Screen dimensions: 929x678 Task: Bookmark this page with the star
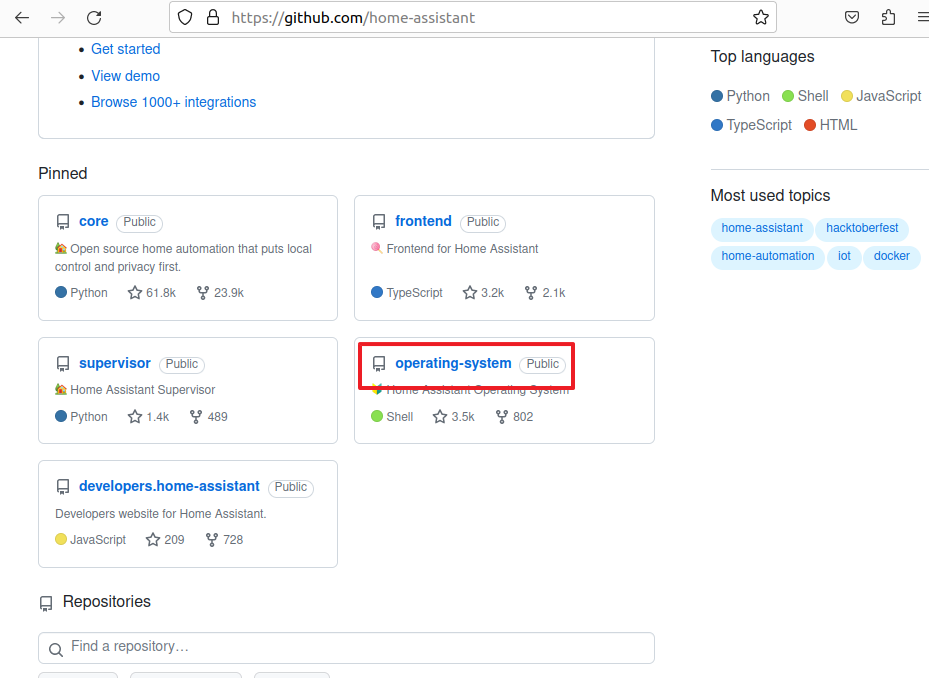[x=761, y=18]
